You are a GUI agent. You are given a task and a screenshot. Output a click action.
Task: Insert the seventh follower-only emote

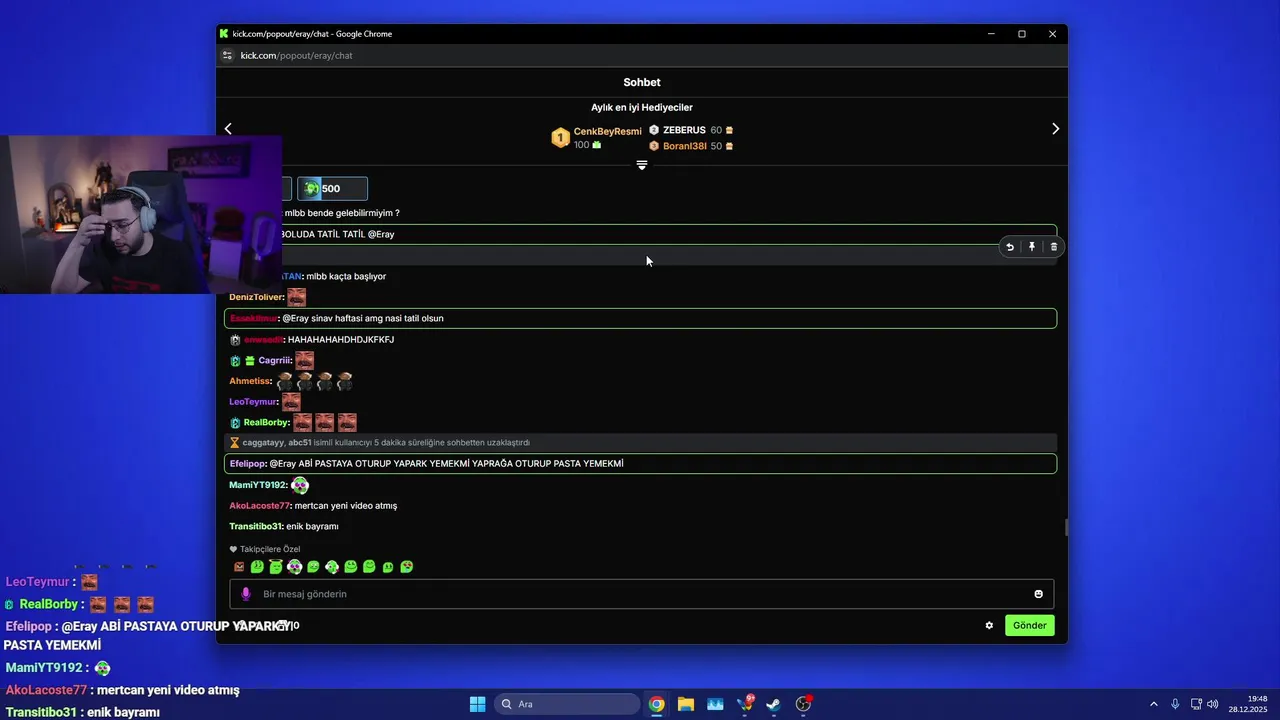point(351,567)
